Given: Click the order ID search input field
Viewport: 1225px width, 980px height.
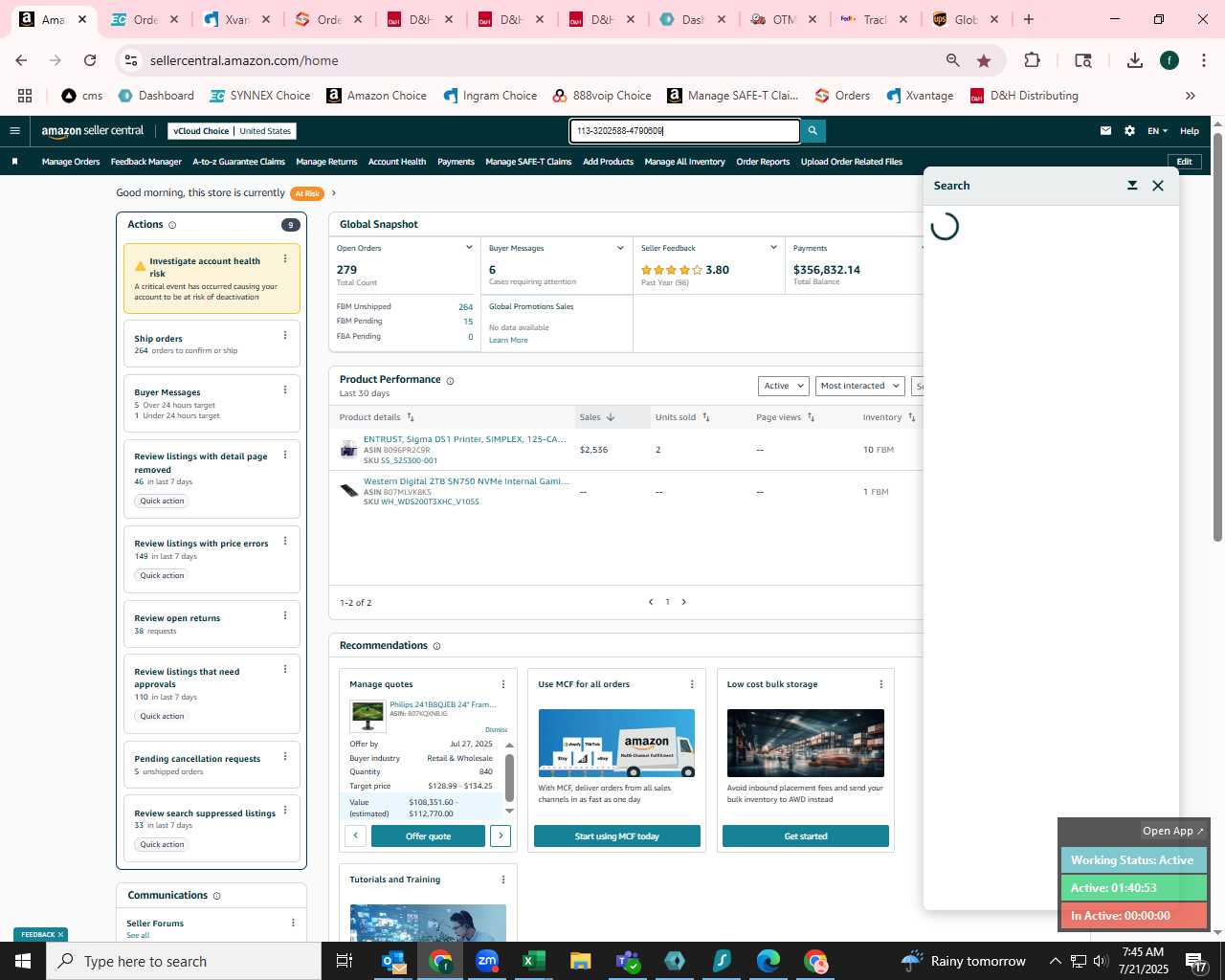Looking at the screenshot, I should [684, 131].
